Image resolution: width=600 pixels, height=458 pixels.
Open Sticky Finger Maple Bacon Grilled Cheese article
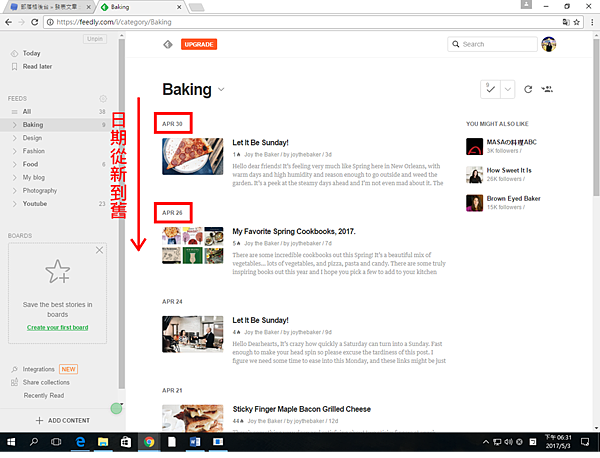[302, 409]
